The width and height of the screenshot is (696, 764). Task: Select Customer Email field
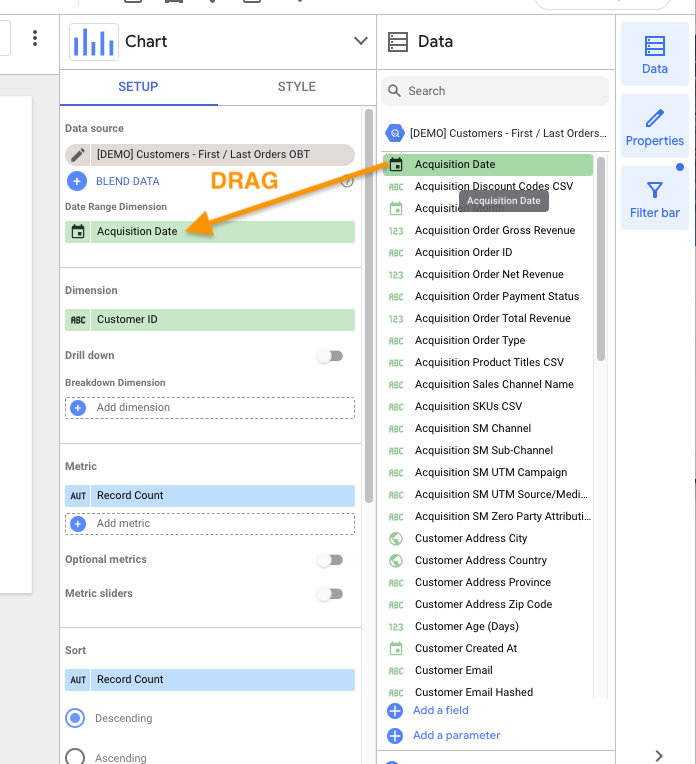tap(488, 670)
